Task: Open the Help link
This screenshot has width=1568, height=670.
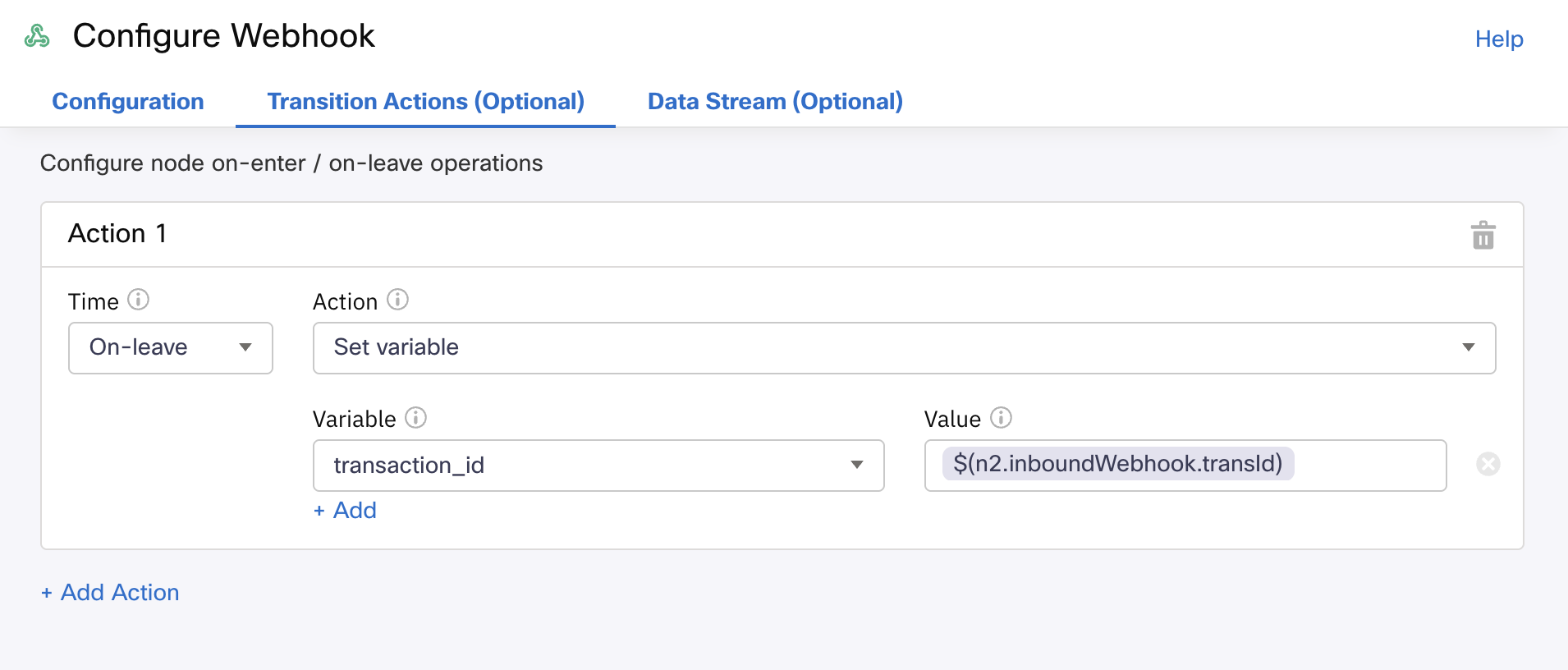Action: point(1498,39)
